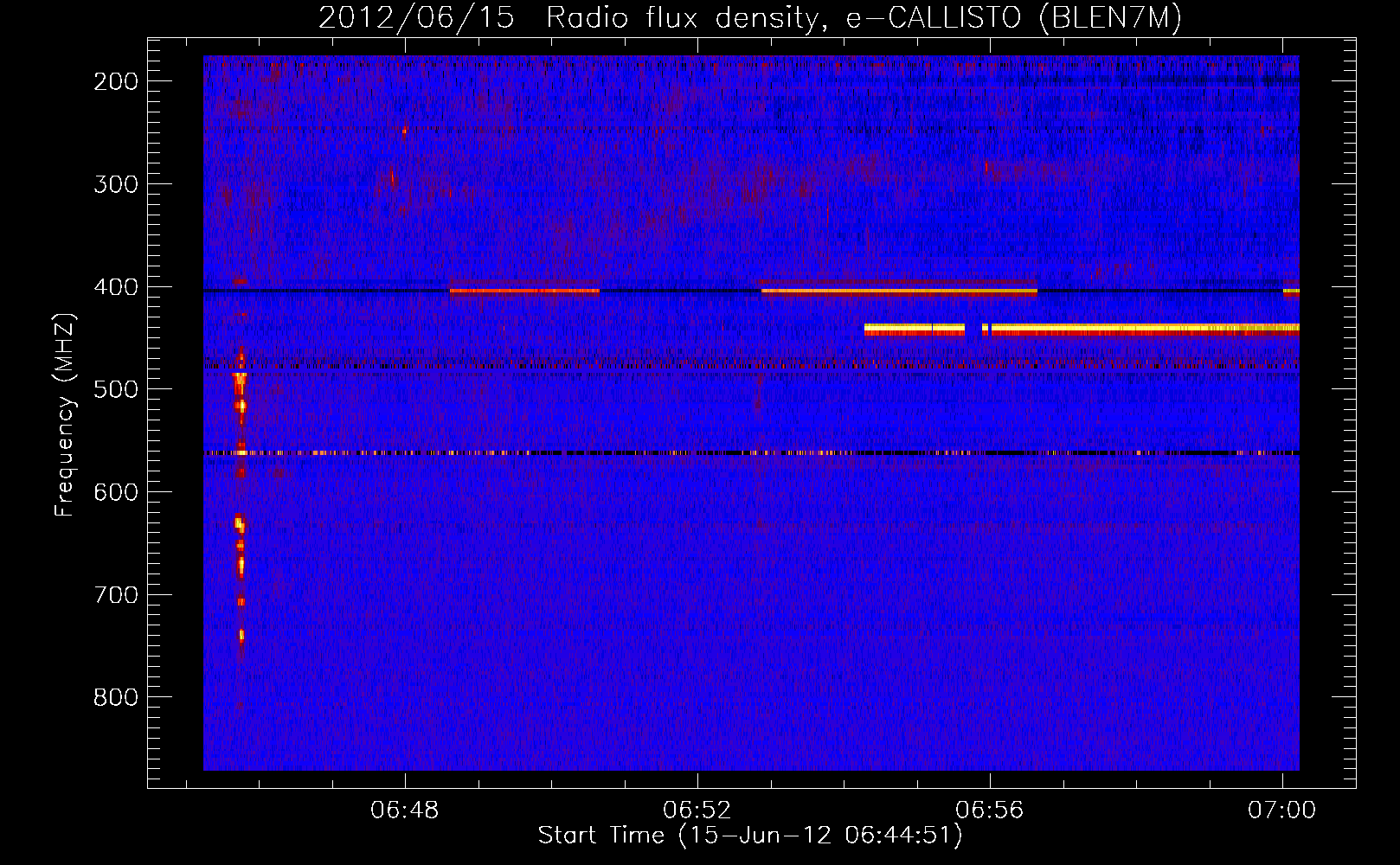This screenshot has height=865, width=1400.
Task: Click the 06:56 time tick label
Action: 989,811
